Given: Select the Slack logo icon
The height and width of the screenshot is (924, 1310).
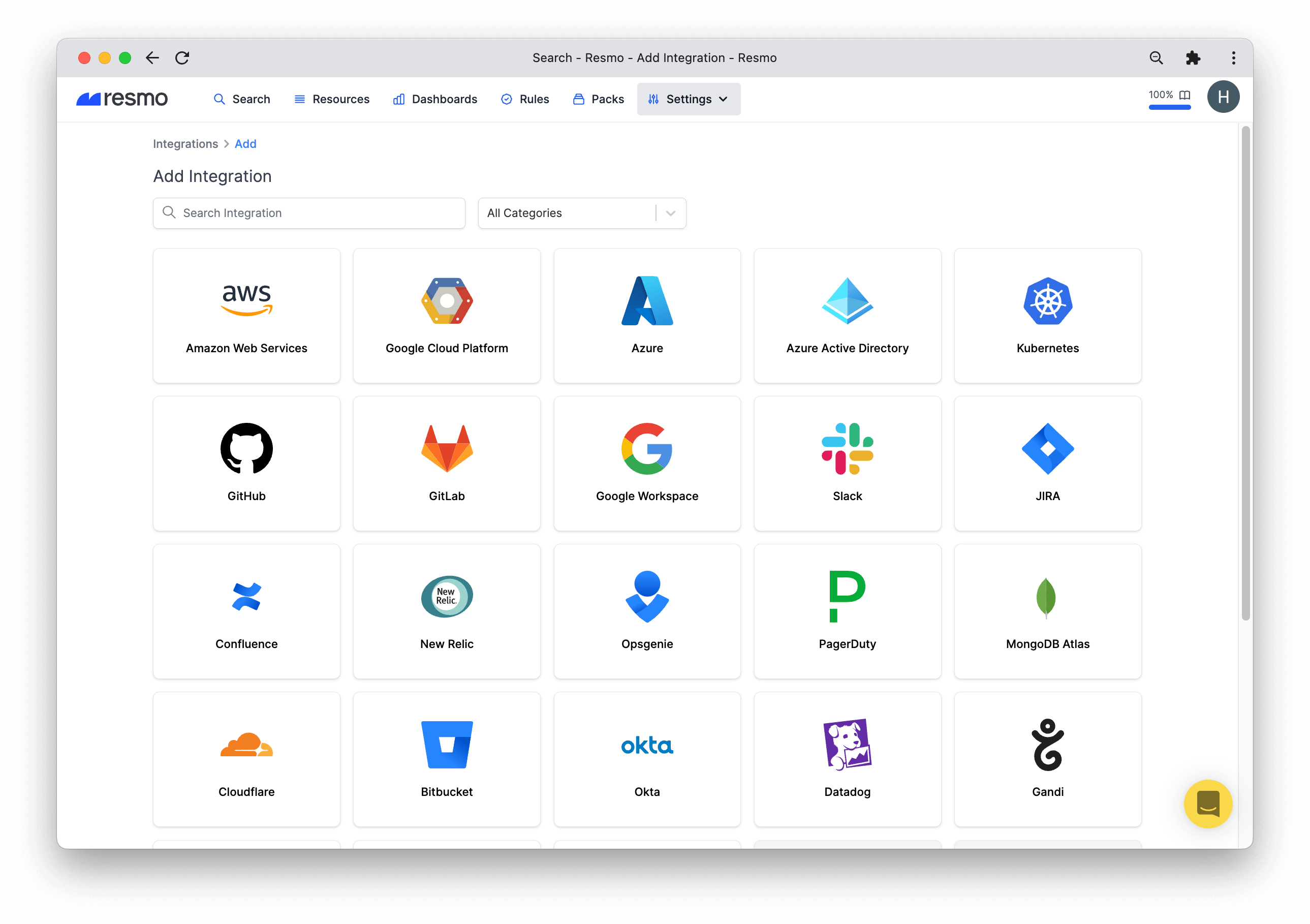Looking at the screenshot, I should click(847, 448).
